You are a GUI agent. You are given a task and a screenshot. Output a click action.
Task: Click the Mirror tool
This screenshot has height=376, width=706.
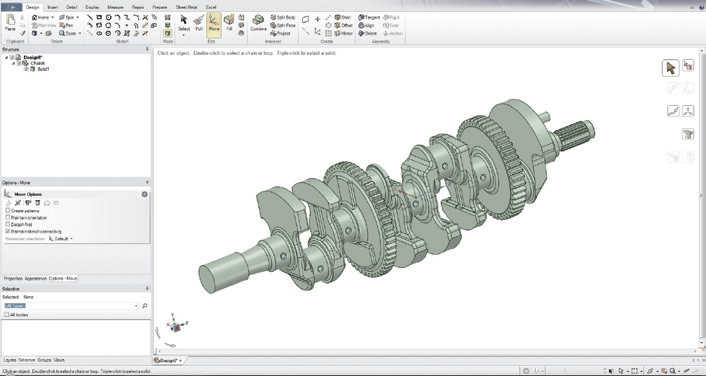coord(344,33)
